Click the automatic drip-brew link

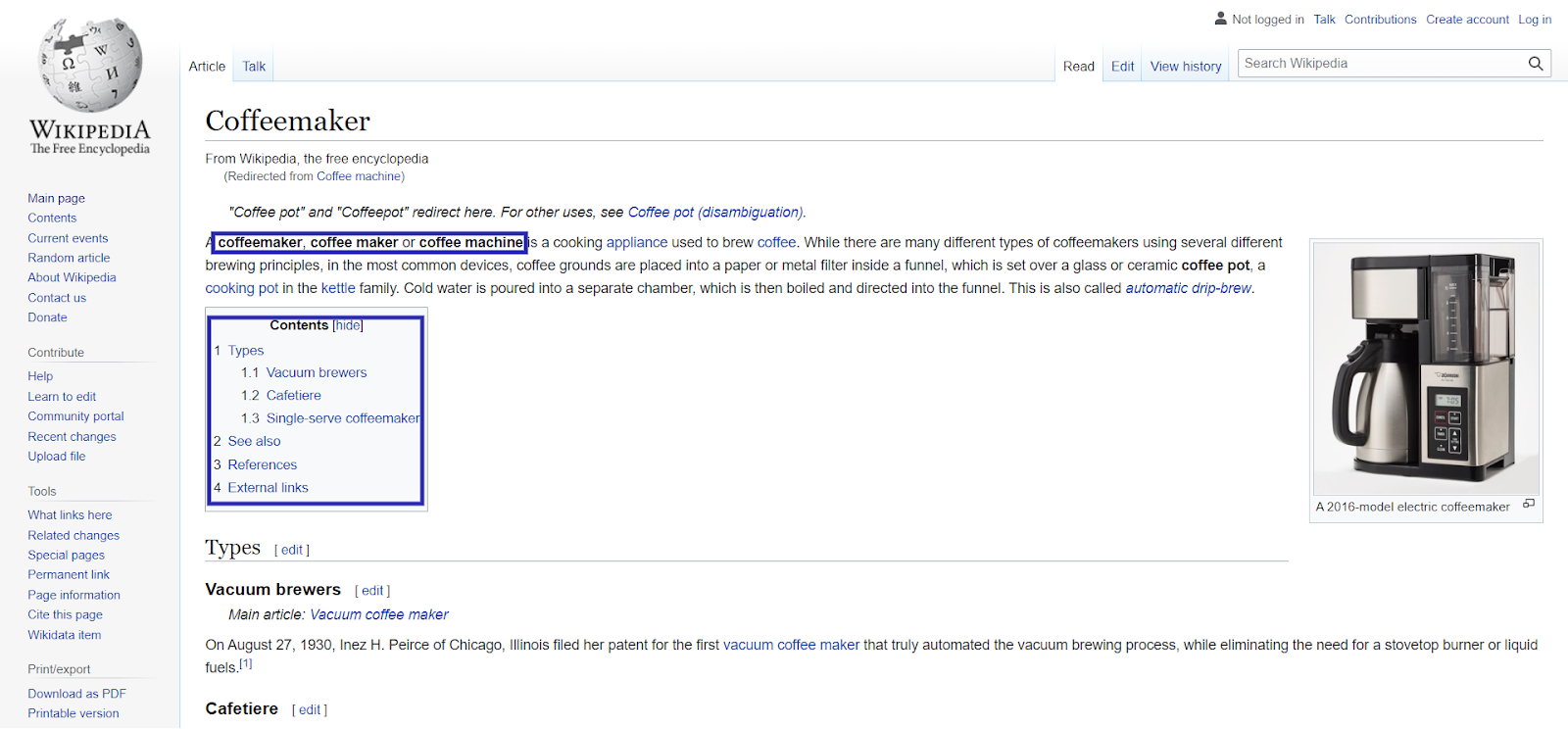pos(1189,289)
